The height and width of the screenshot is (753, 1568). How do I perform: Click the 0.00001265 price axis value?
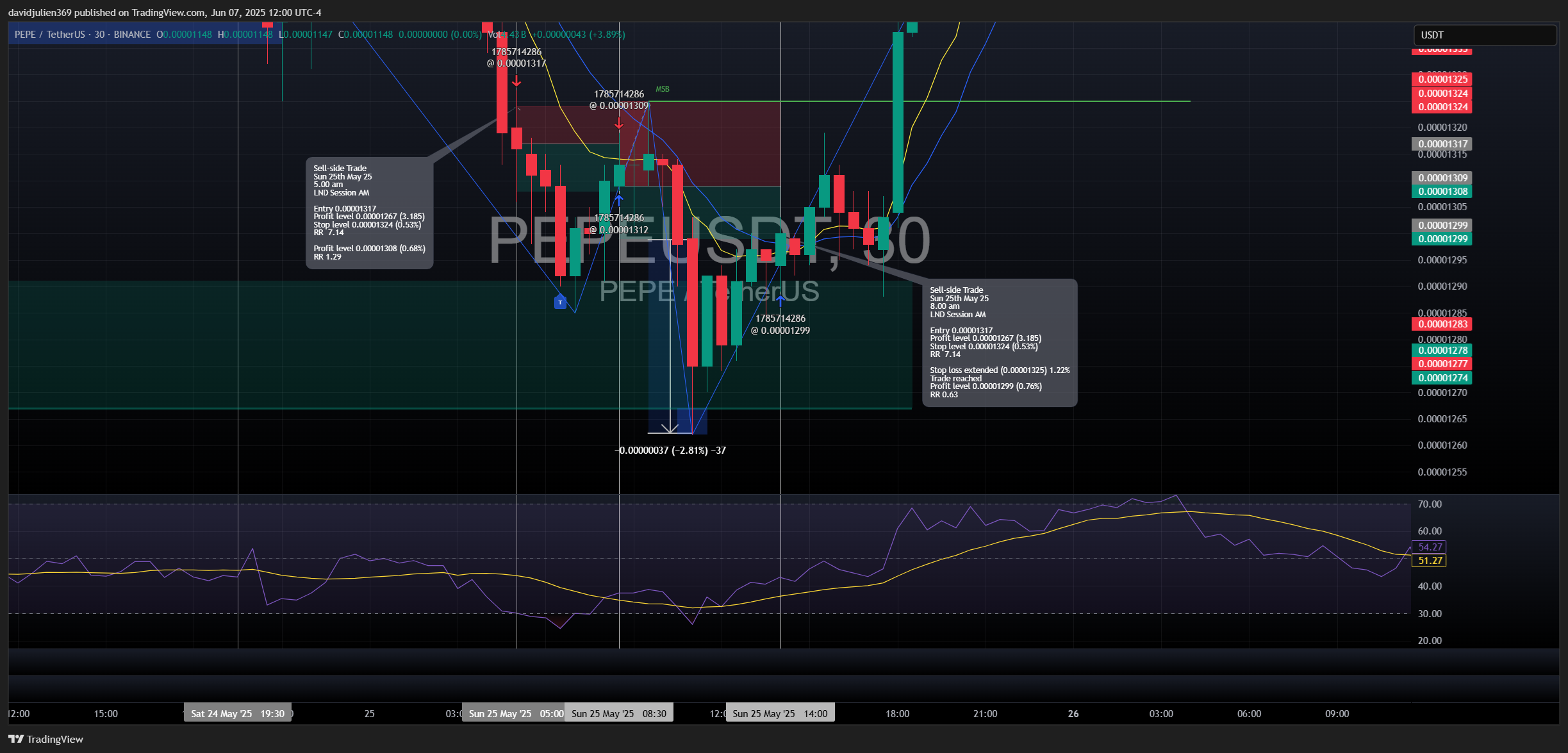point(1442,419)
